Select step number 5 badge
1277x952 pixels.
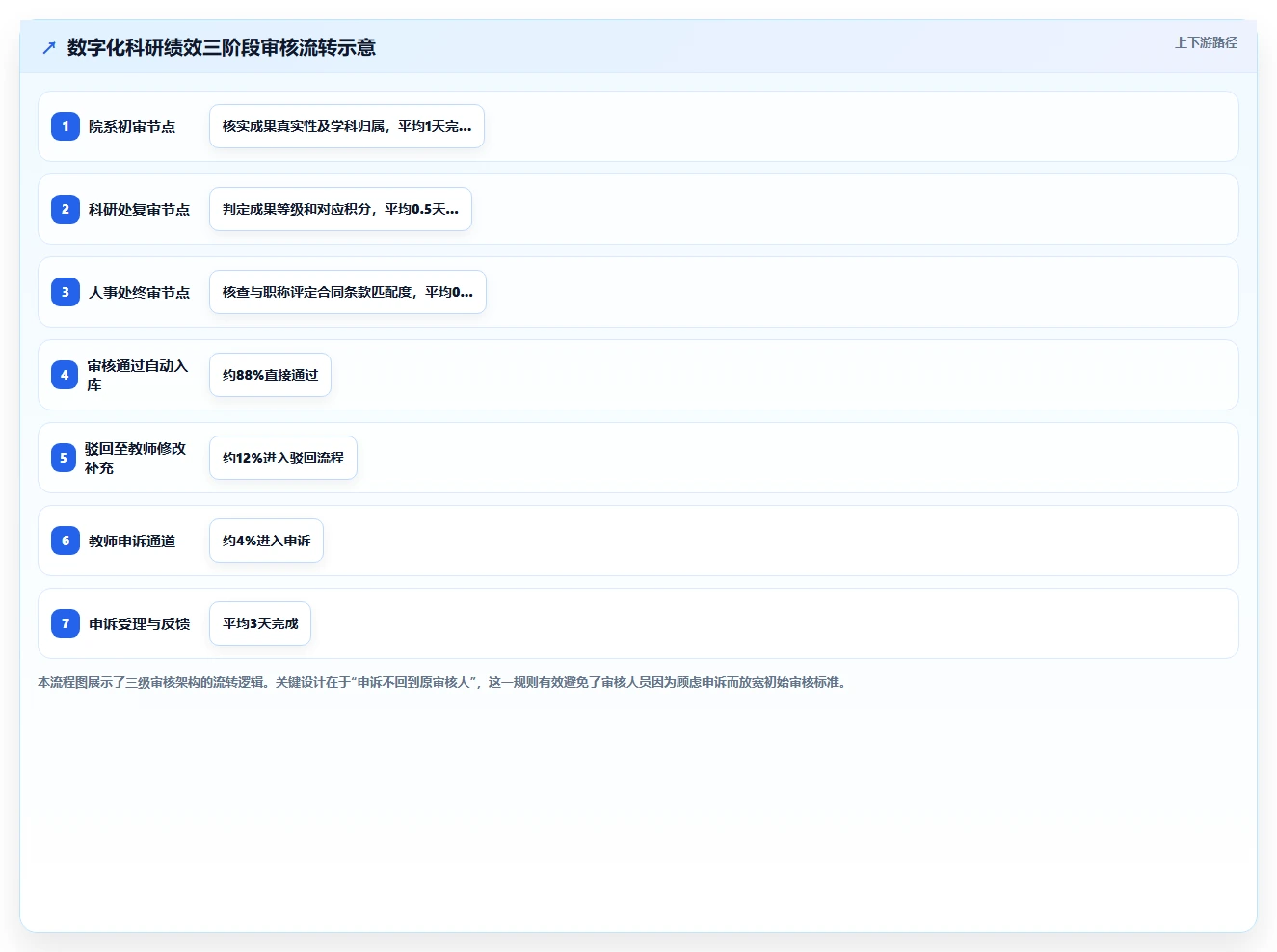[64, 458]
